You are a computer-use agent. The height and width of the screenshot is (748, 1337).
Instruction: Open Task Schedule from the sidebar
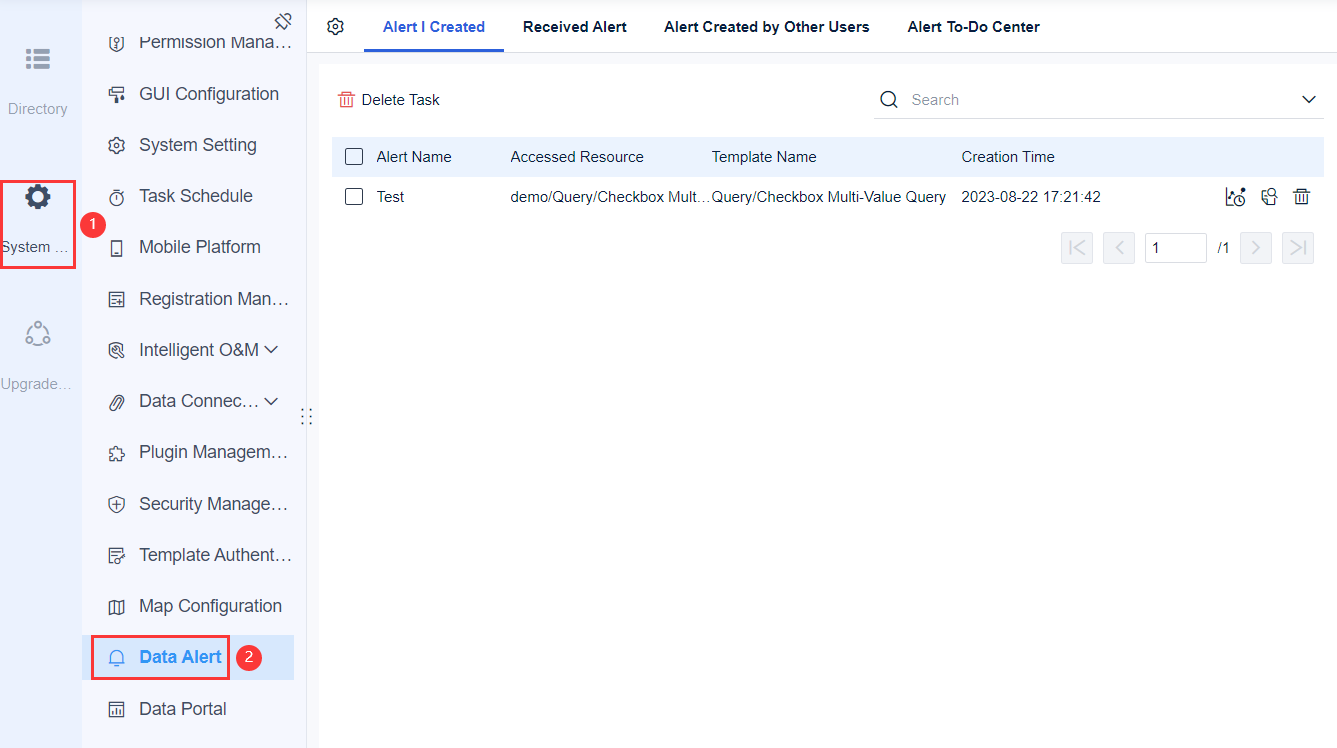click(195, 196)
